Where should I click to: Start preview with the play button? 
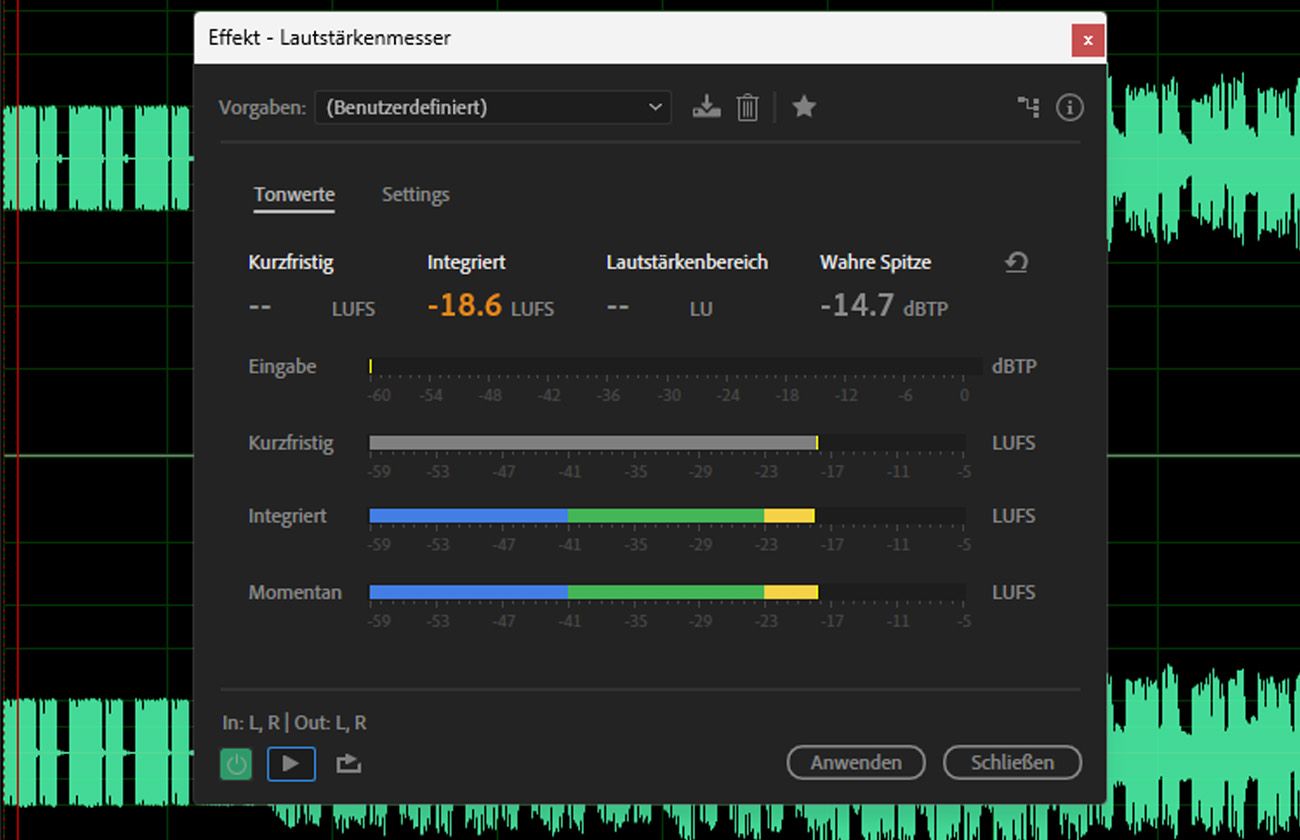(x=291, y=764)
